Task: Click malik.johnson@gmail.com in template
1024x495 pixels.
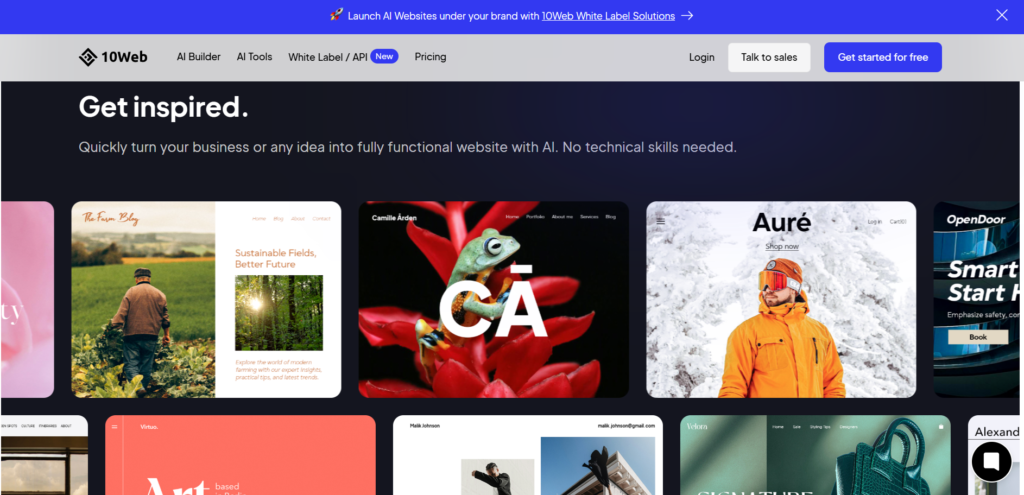Action: 626,426
